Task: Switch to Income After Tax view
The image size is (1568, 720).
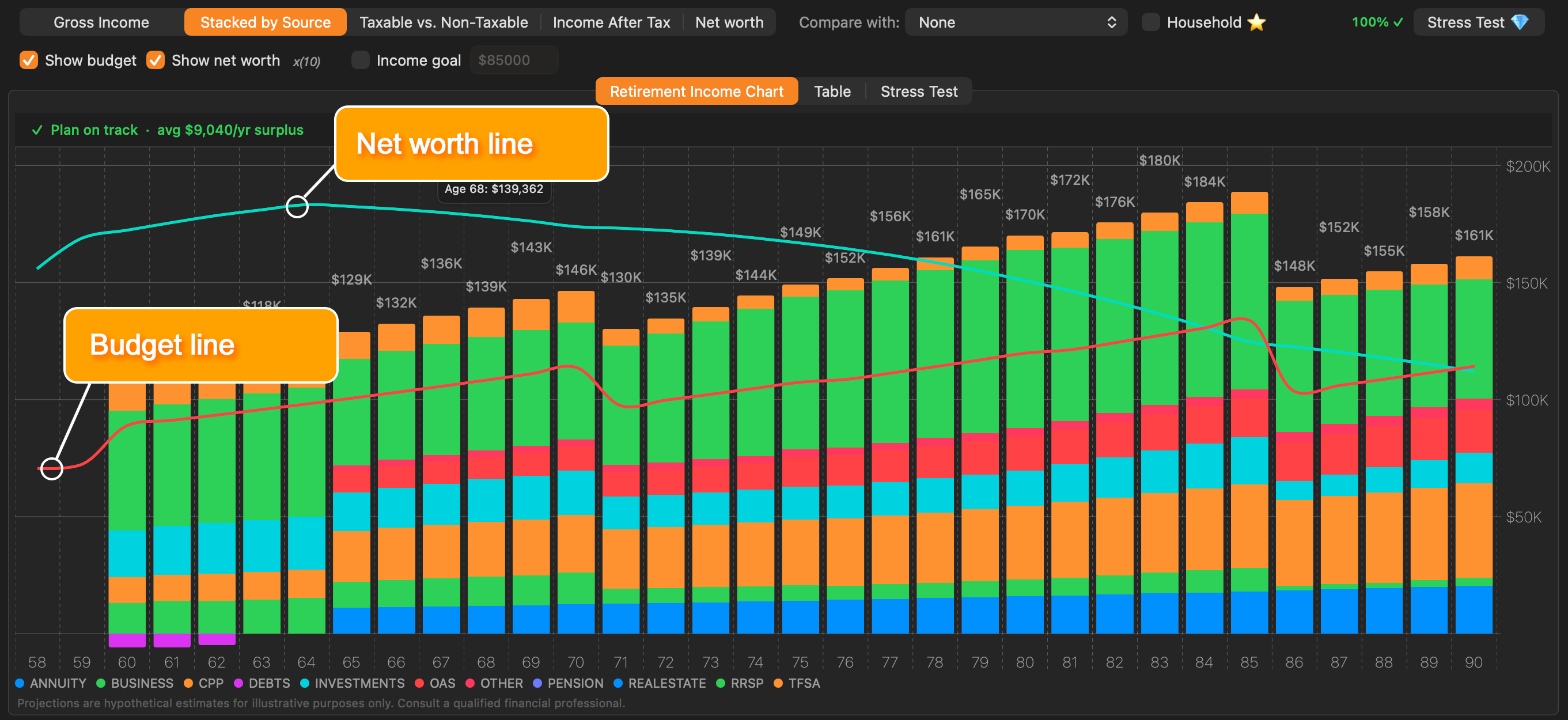Action: point(611,22)
